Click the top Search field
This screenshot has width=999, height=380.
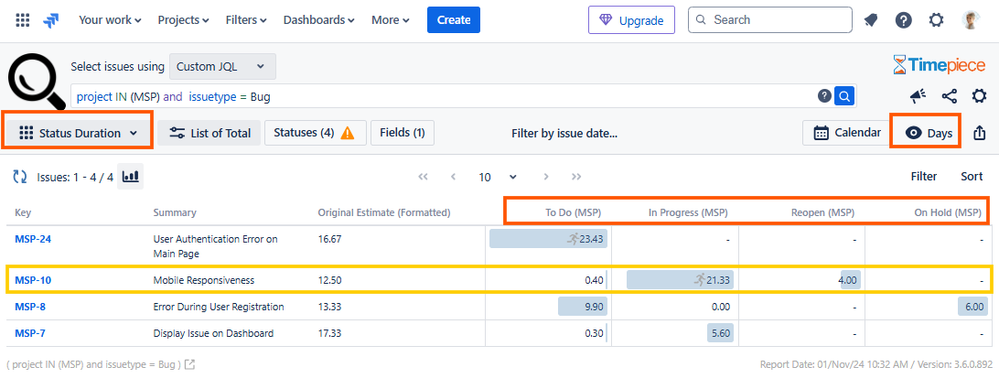[x=770, y=20]
